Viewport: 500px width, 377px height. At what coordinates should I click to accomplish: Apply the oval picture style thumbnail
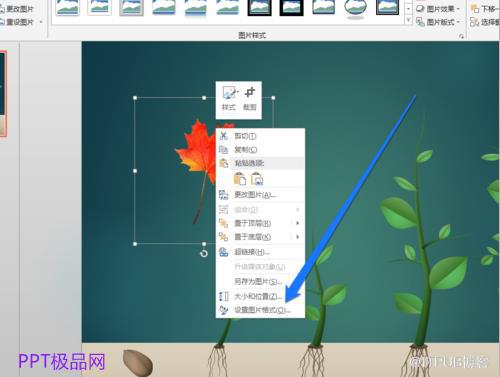pyautogui.click(x=355, y=8)
